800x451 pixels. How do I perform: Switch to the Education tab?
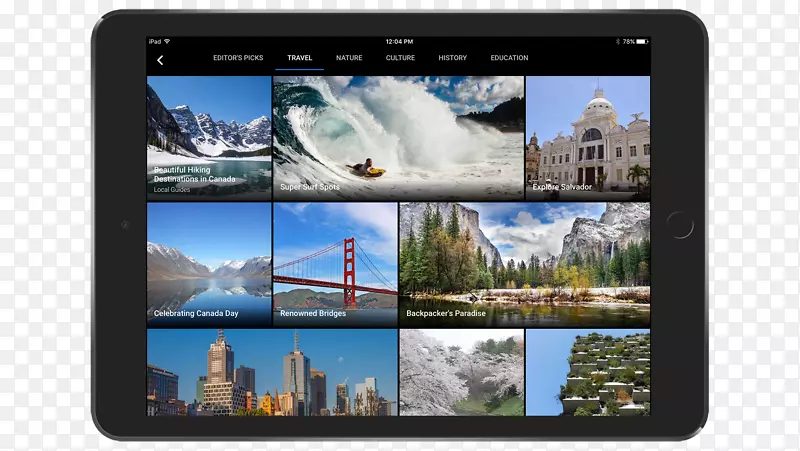(509, 58)
